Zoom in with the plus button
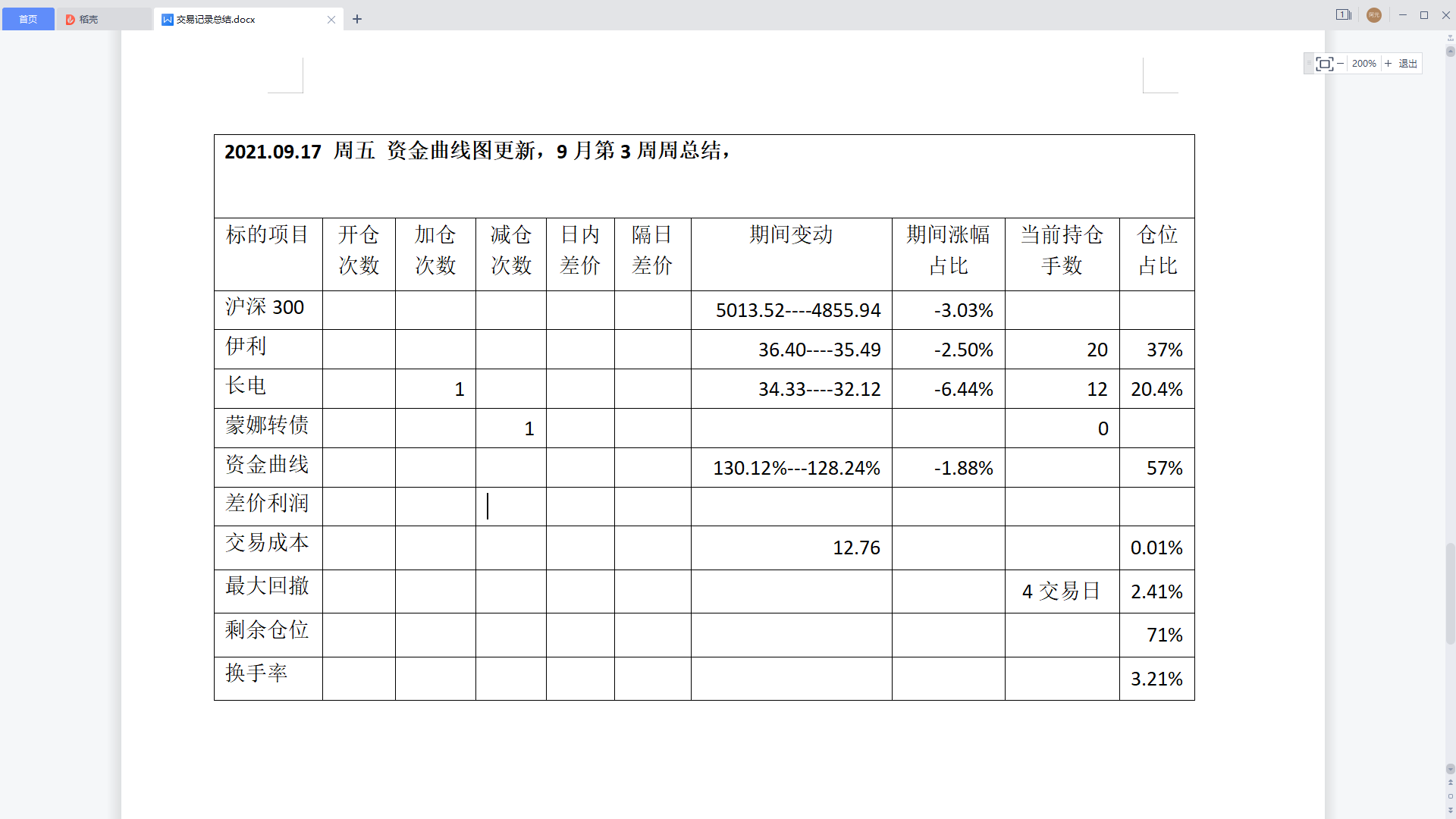Viewport: 1456px width, 819px height. pos(1389,64)
